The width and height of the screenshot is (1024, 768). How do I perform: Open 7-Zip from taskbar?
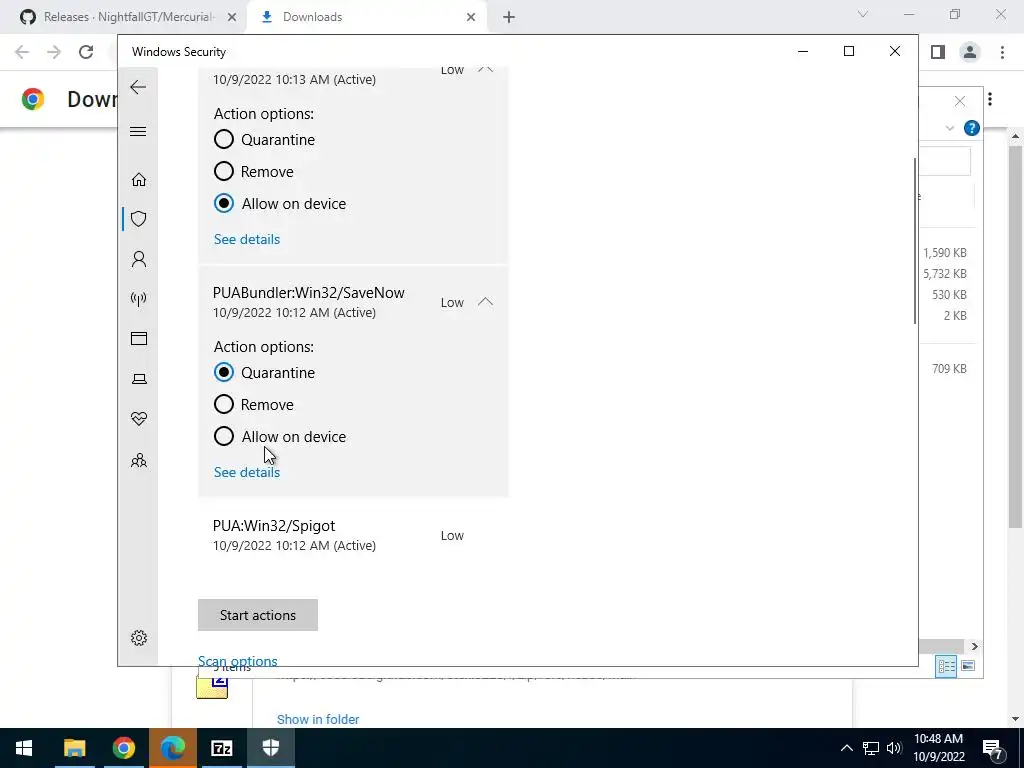(x=222, y=748)
